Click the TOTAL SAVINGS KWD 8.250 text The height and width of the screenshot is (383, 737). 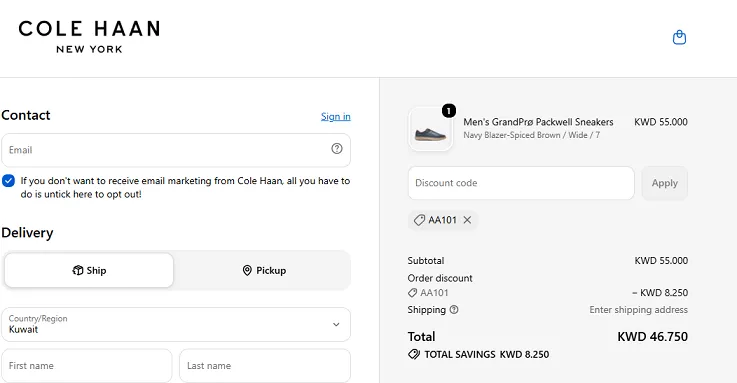tap(486, 354)
